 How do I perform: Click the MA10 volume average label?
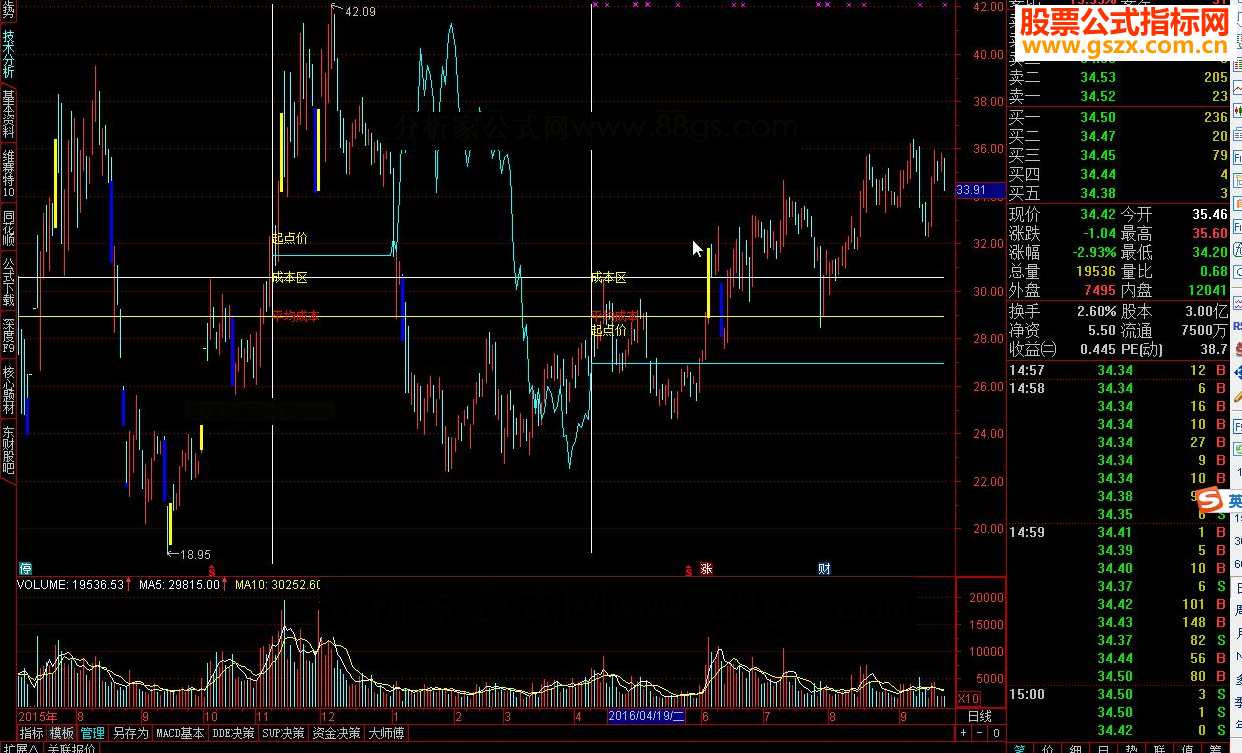pos(277,584)
